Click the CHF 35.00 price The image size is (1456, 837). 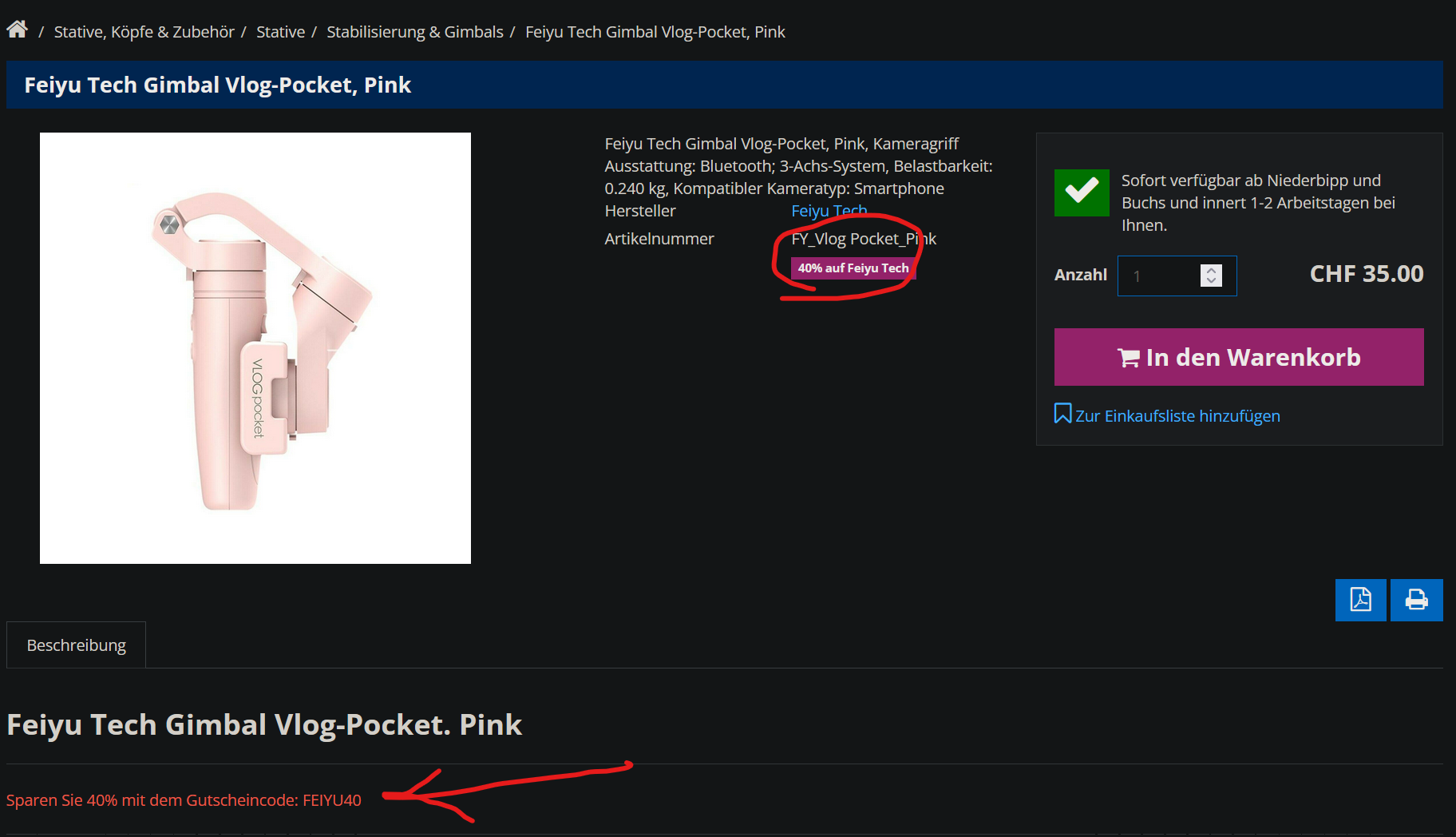1366,274
